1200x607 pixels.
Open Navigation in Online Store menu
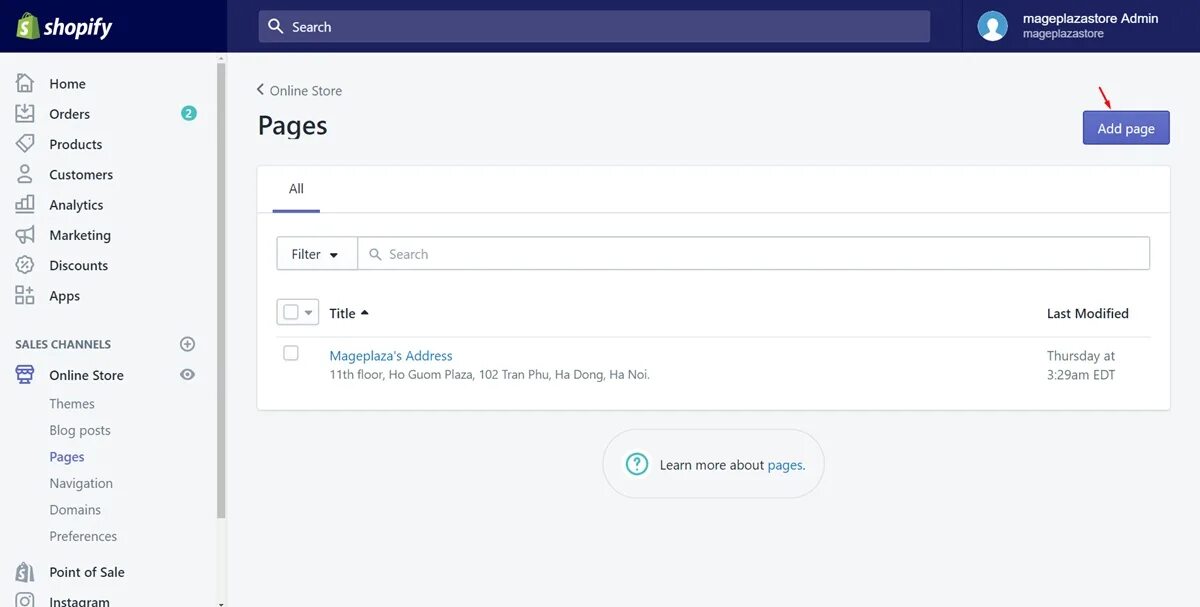[81, 483]
